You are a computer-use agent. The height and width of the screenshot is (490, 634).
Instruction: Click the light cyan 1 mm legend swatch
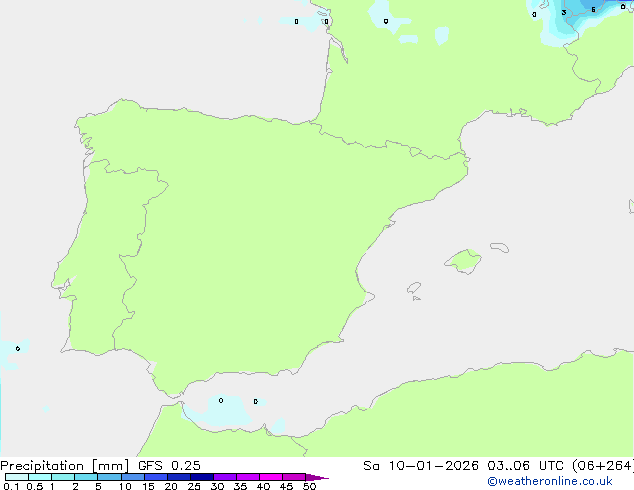(x=62, y=477)
